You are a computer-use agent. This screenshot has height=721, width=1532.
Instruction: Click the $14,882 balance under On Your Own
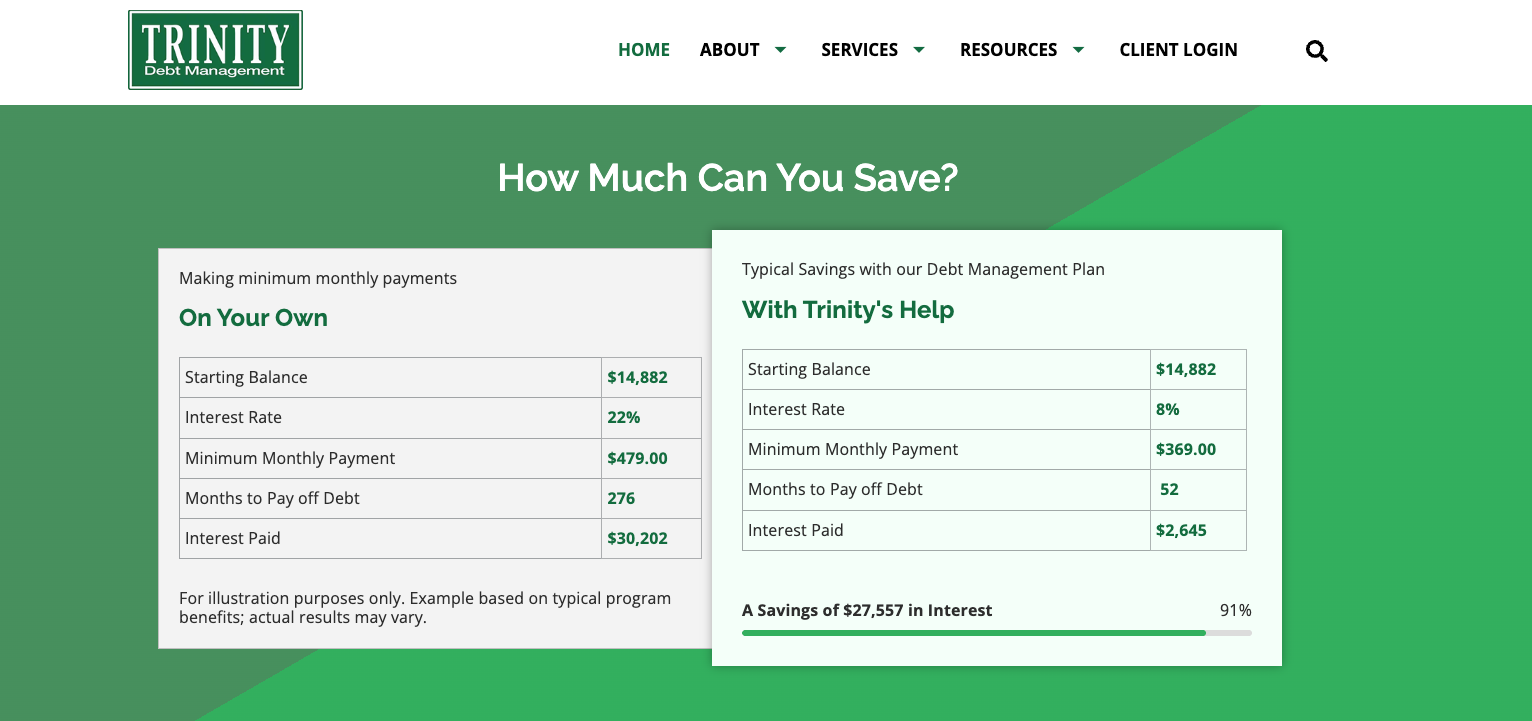(x=637, y=377)
